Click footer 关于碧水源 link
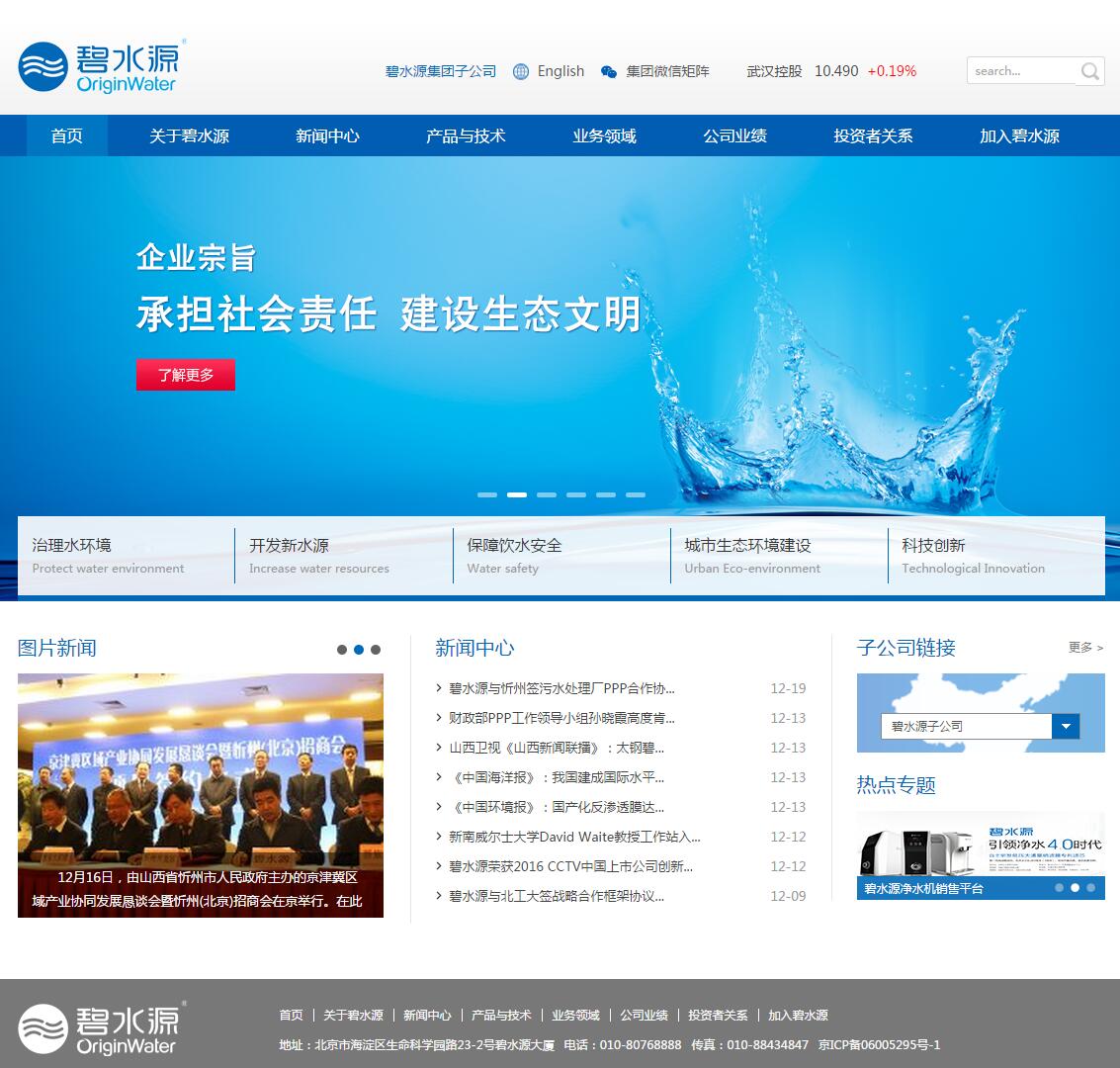1120x1068 pixels. click(353, 1016)
